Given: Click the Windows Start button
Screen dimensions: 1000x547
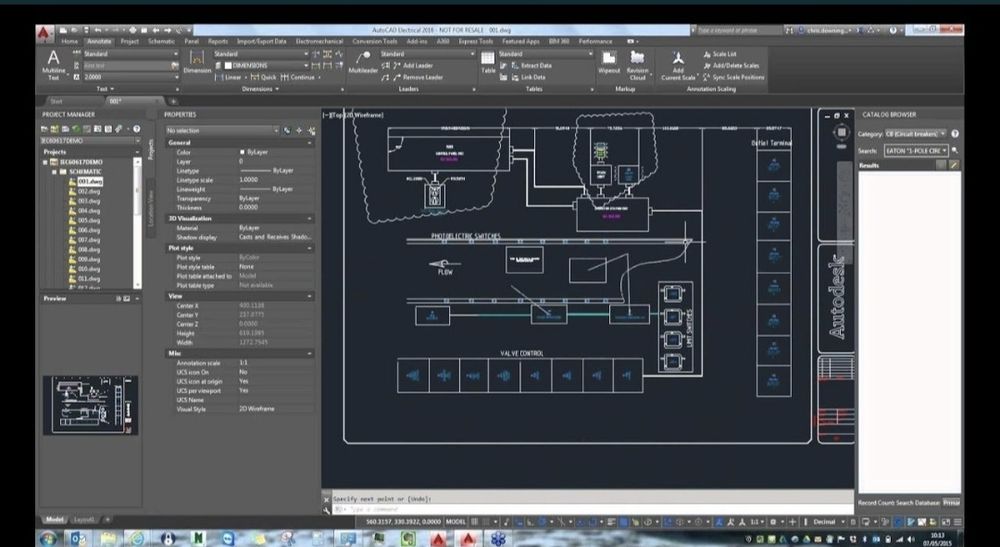Looking at the screenshot, I should pyautogui.click(x=48, y=539).
